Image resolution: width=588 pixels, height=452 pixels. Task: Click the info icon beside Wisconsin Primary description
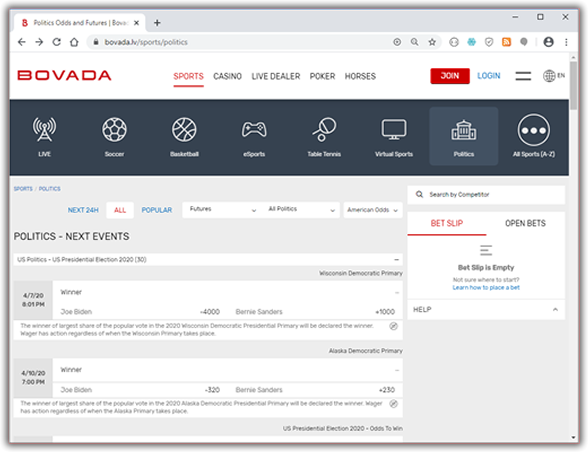(x=393, y=326)
